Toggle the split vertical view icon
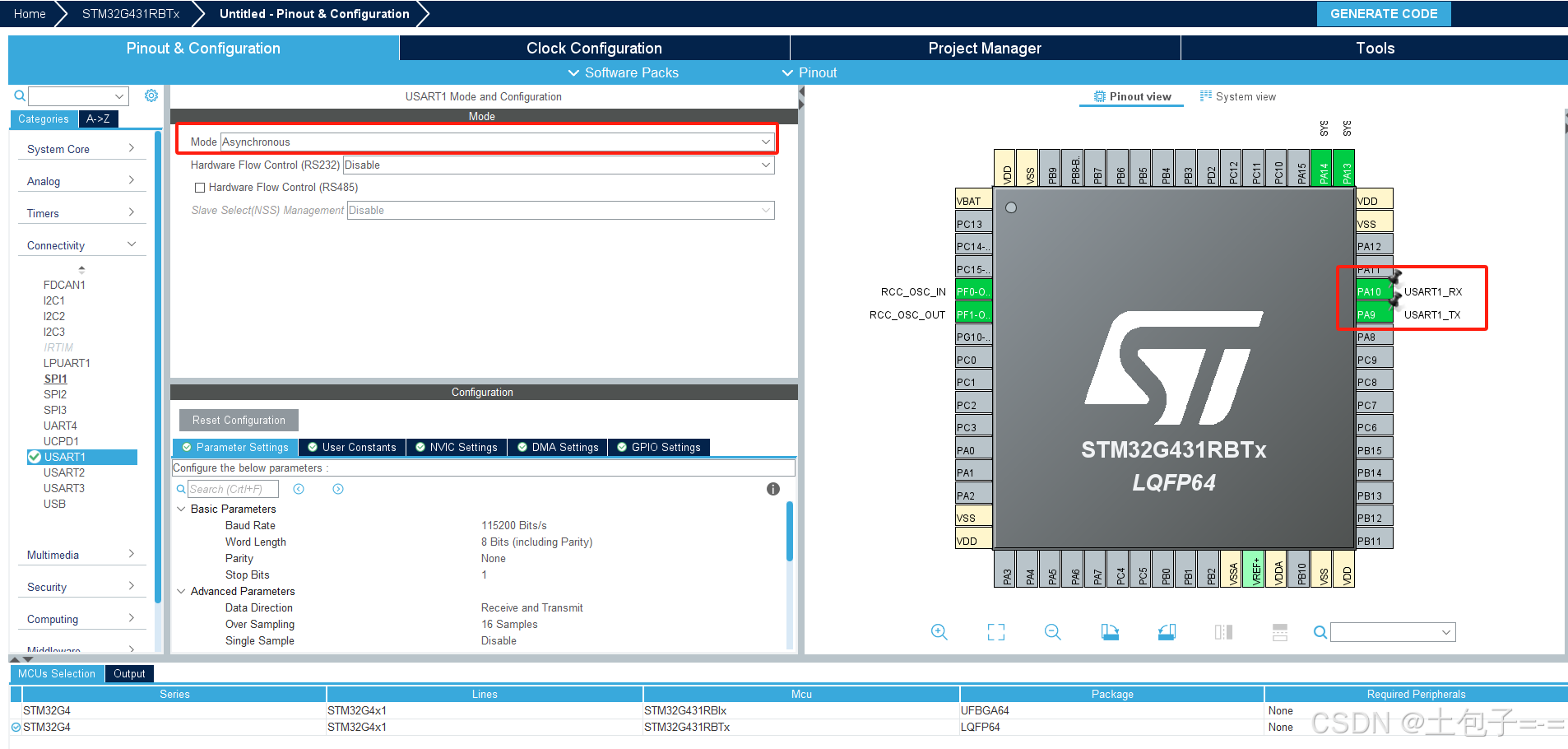 [x=1223, y=632]
